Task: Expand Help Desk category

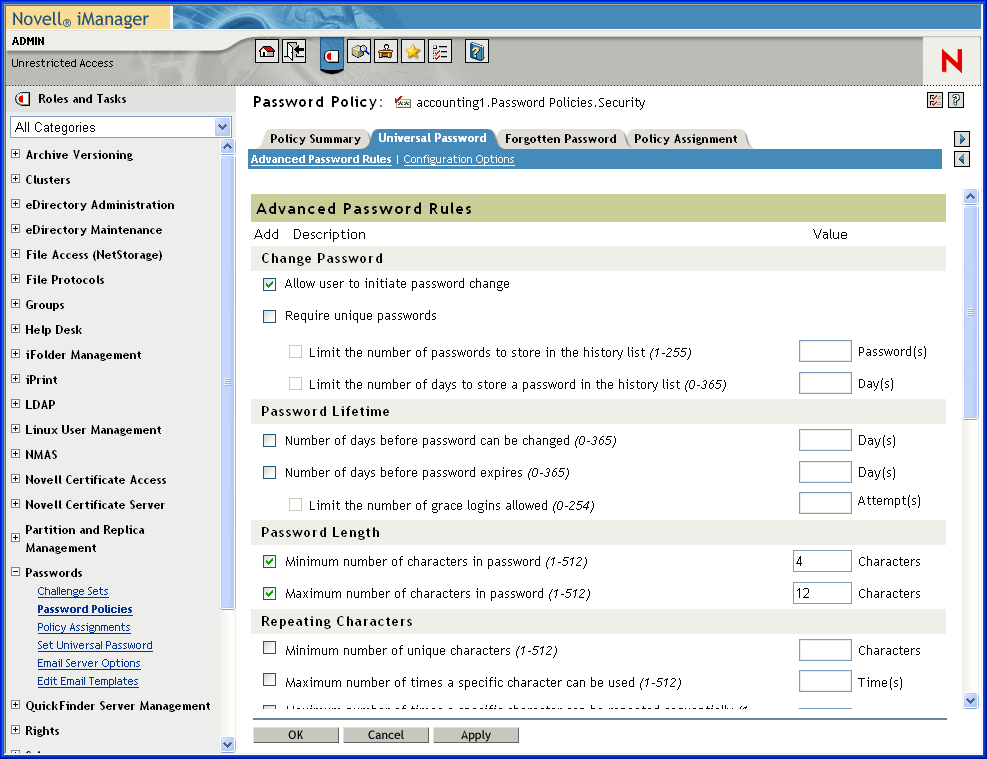Action: (x=16, y=329)
